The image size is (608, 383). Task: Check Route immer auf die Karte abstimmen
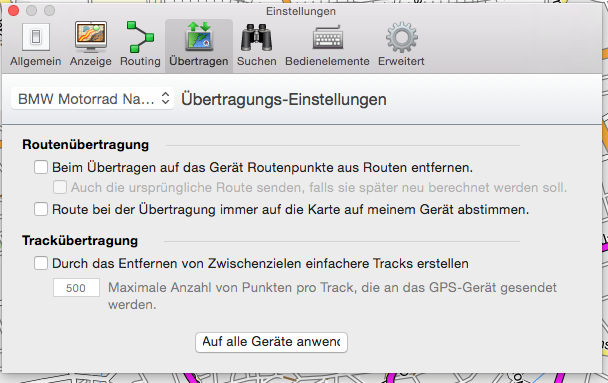41,209
